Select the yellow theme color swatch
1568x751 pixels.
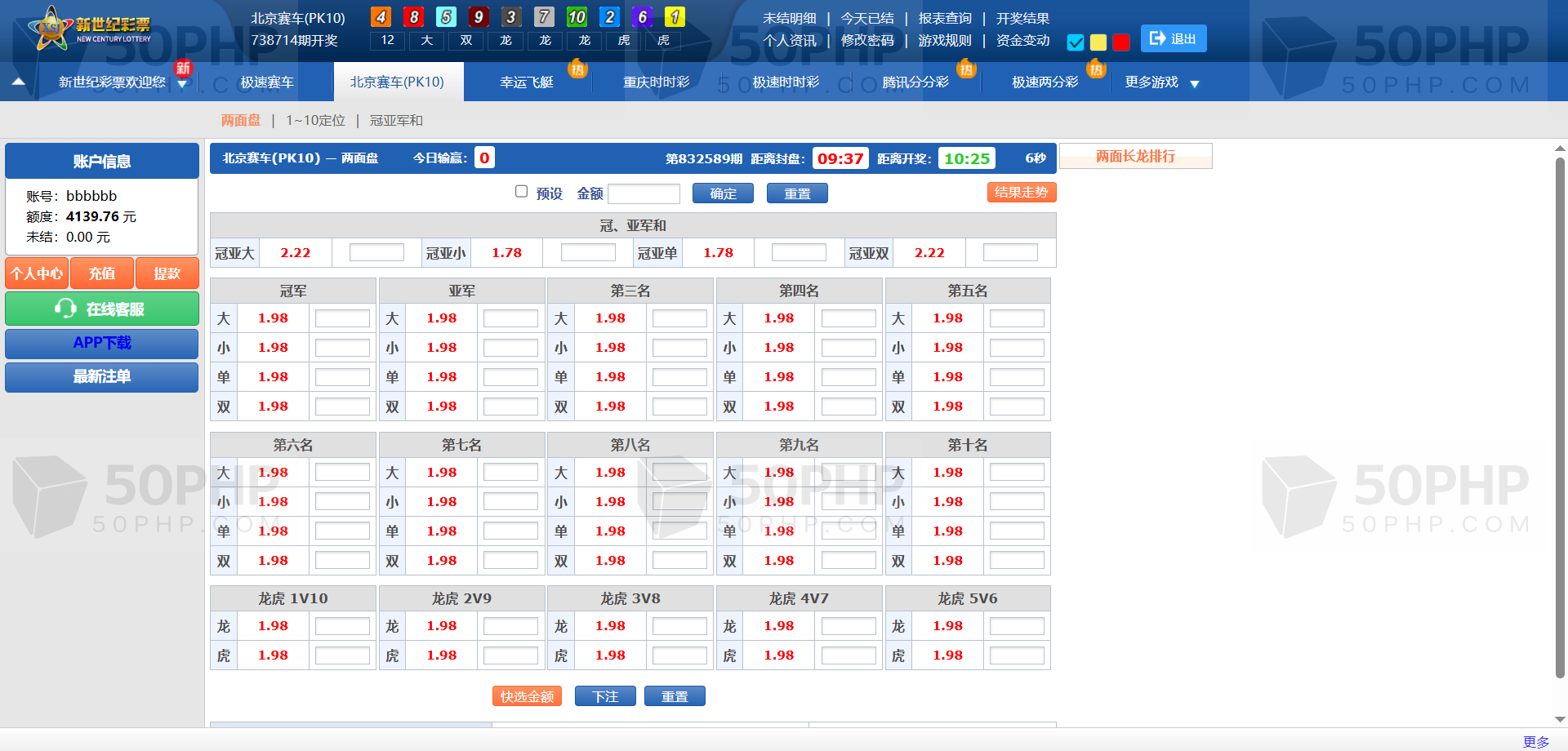1098,42
